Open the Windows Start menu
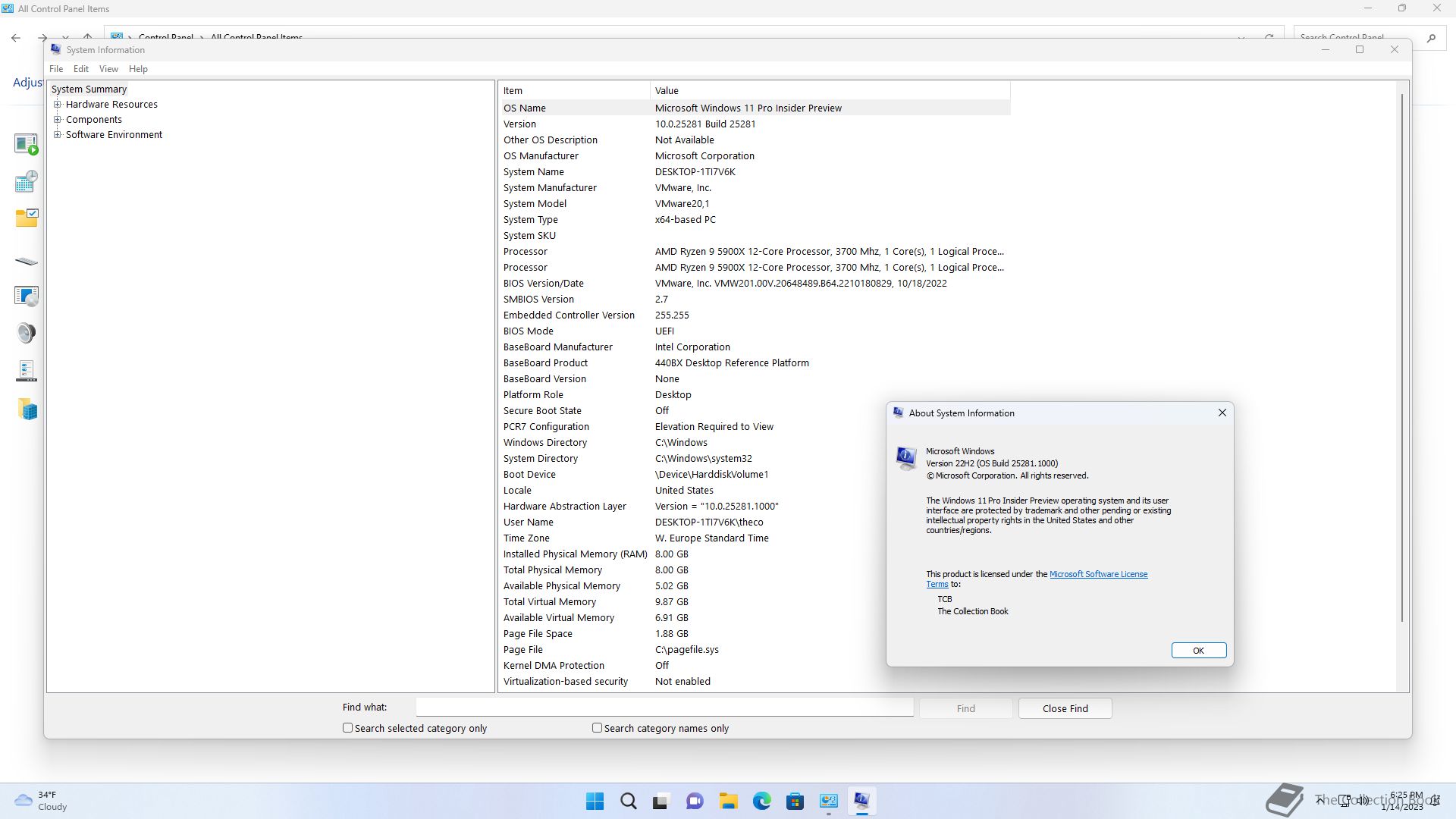1456x819 pixels. pyautogui.click(x=595, y=802)
